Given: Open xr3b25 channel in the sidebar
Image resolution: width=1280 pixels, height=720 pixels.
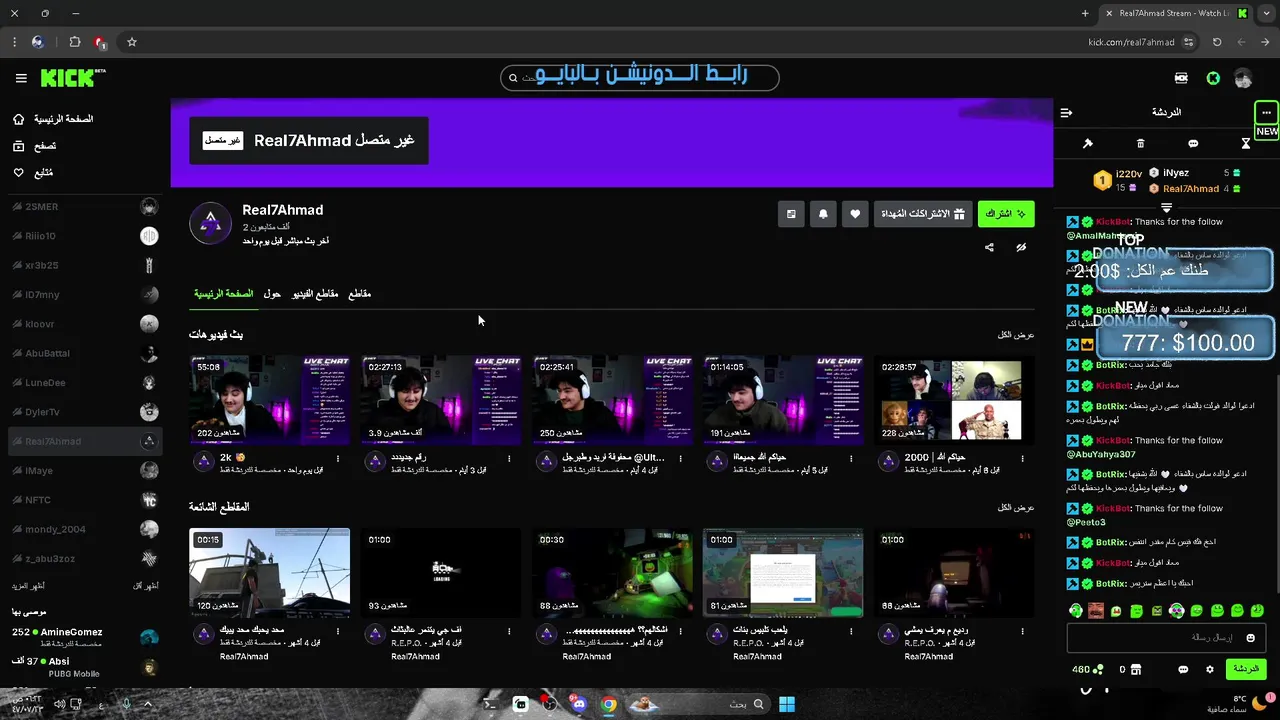Looking at the screenshot, I should 85,265.
